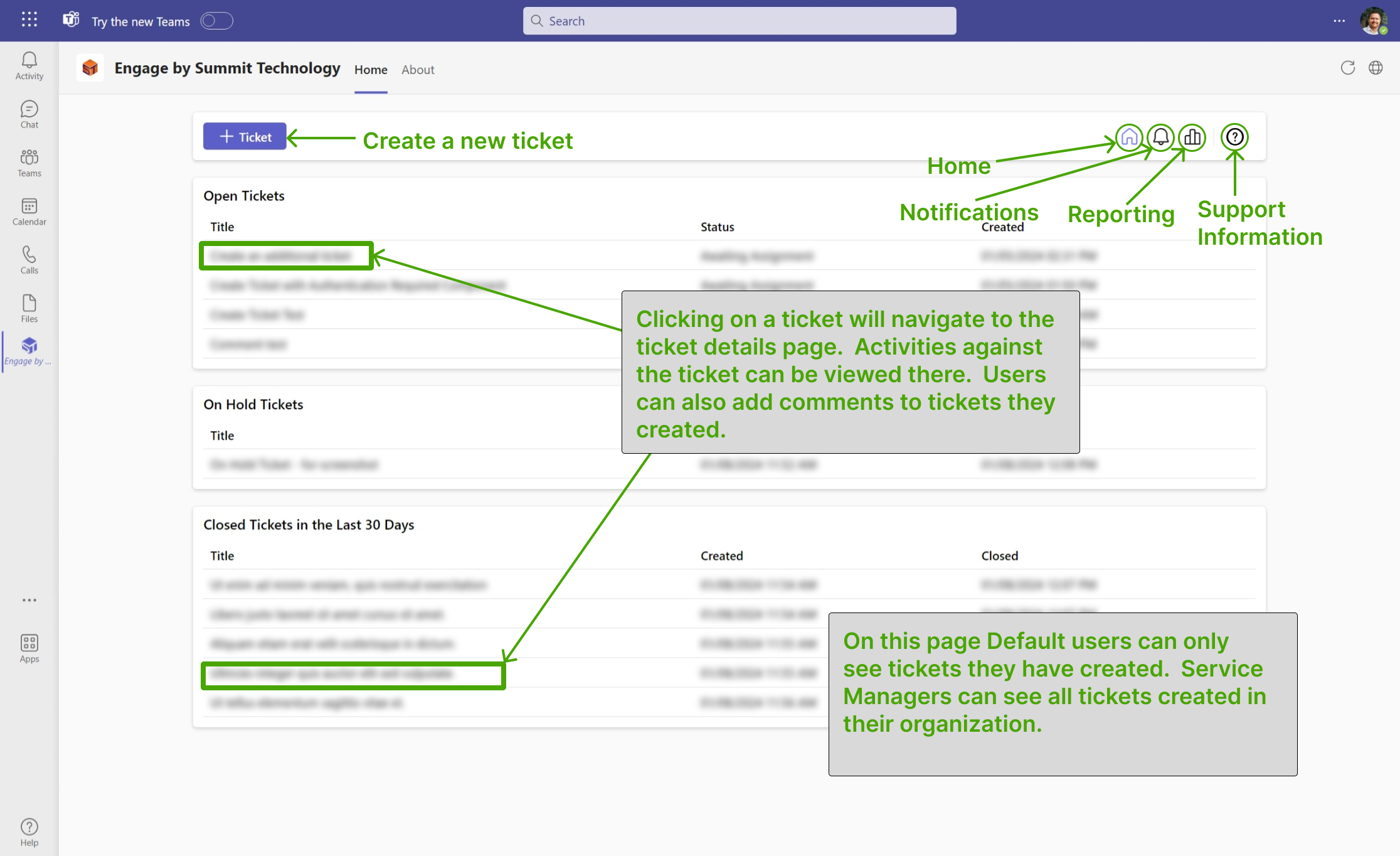The height and width of the screenshot is (856, 1400).
Task: Switch to Chat in the sidebar
Action: [x=29, y=114]
